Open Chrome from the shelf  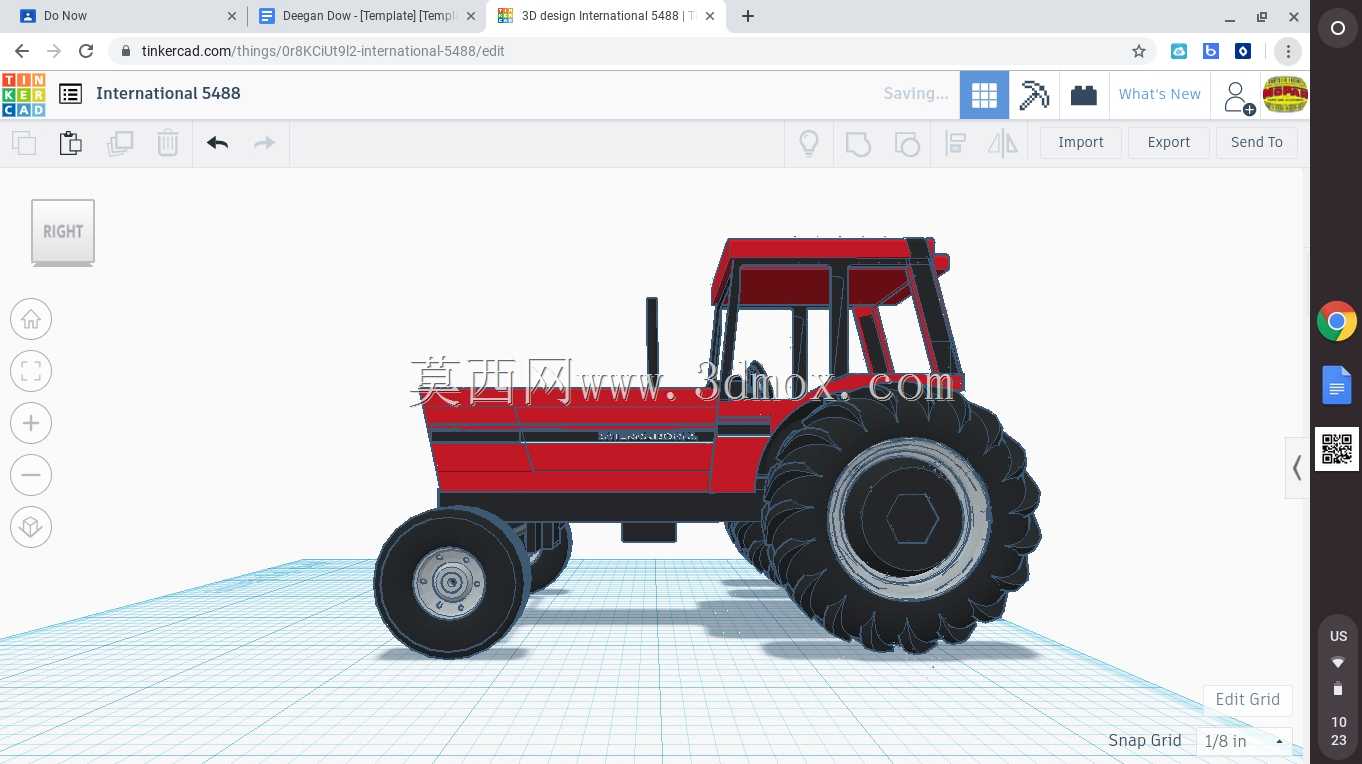[x=1337, y=322]
